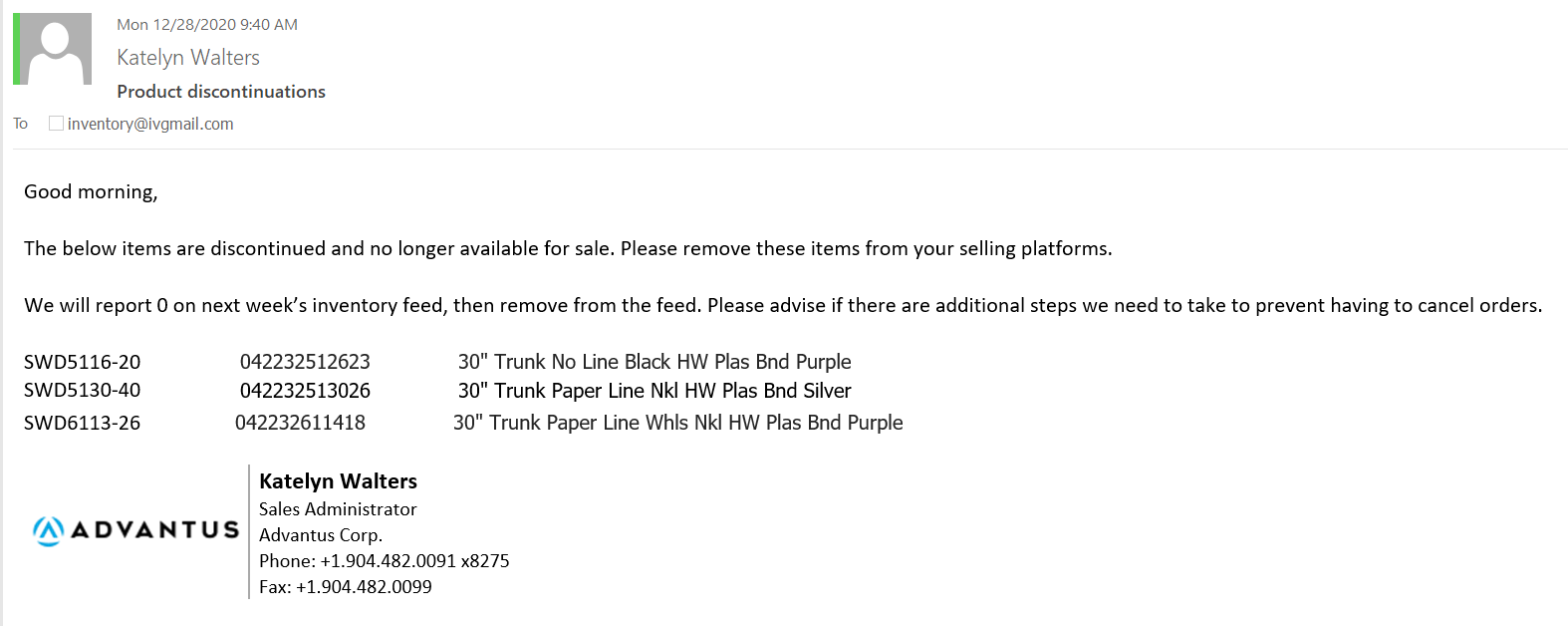Select the item code SWD6113-26

83,423
